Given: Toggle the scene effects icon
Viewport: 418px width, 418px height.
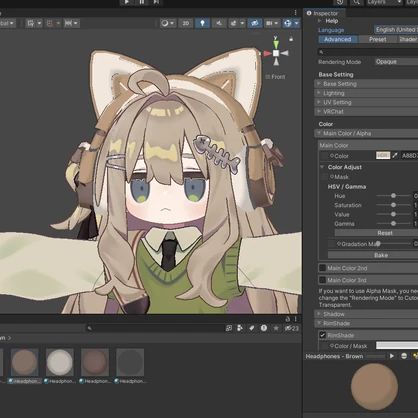Looking at the screenshot, I should [234, 23].
